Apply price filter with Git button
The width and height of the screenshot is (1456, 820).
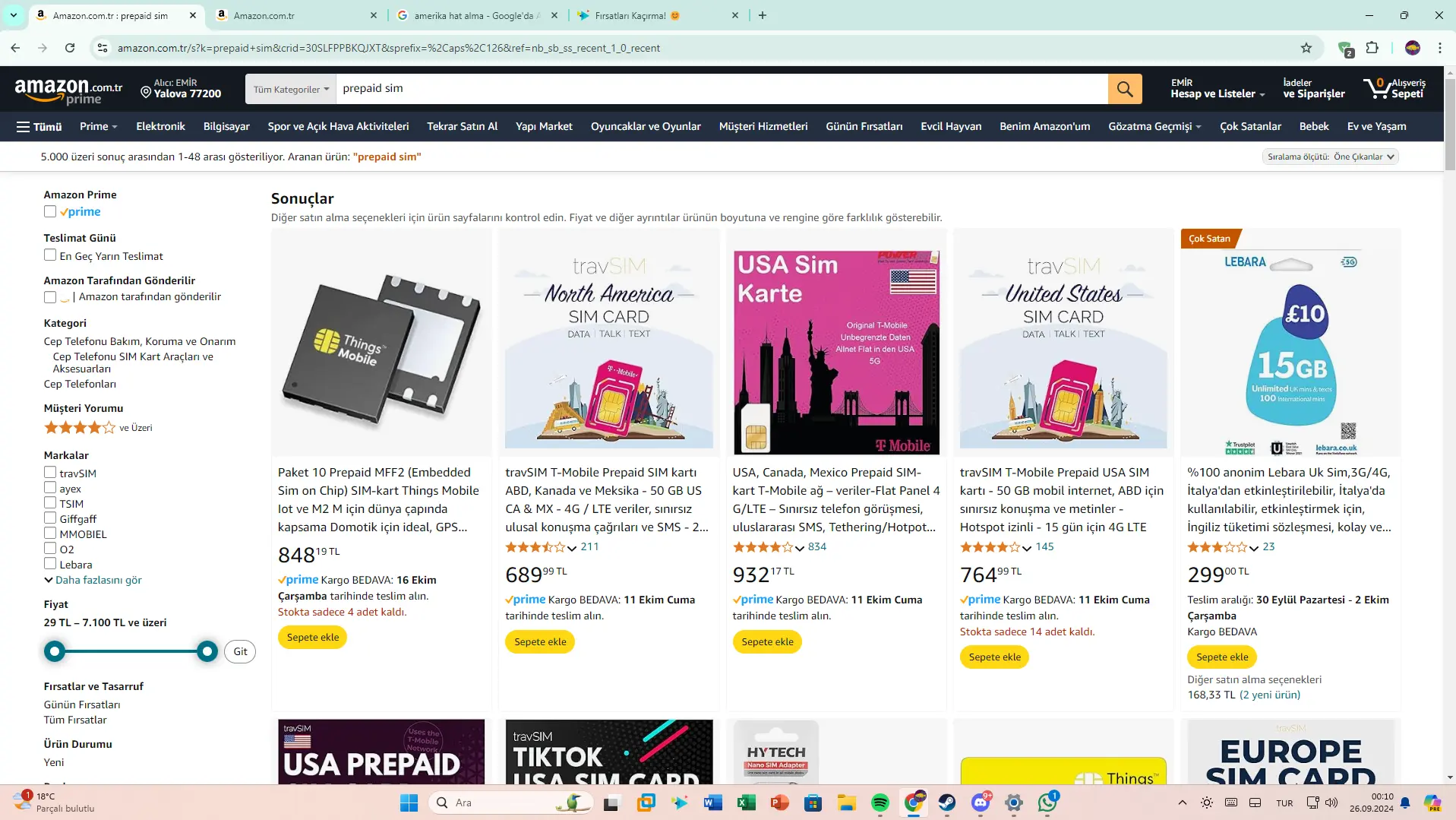point(240,651)
